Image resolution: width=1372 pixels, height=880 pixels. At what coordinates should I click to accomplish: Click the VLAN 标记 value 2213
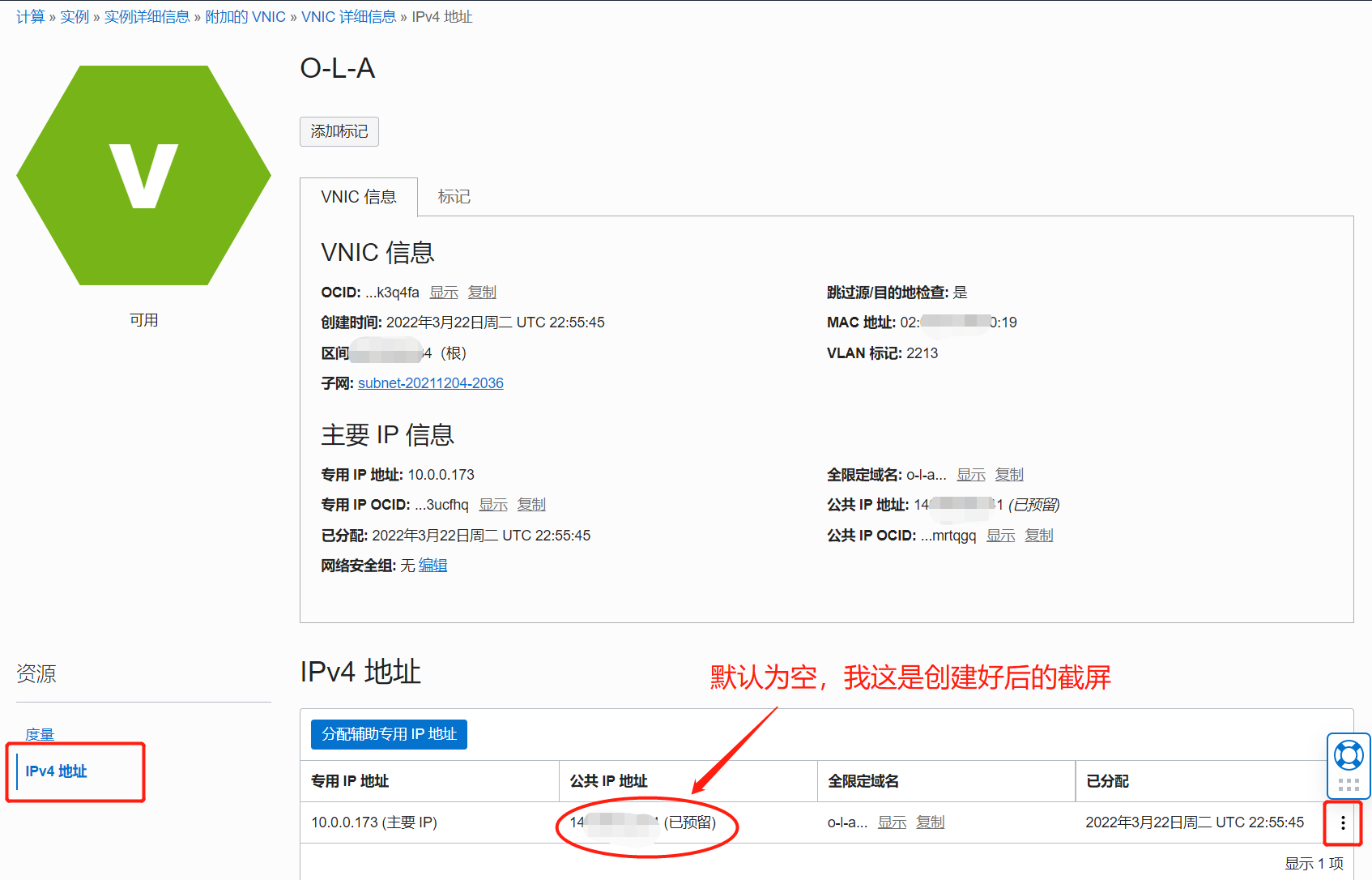pyautogui.click(x=922, y=353)
